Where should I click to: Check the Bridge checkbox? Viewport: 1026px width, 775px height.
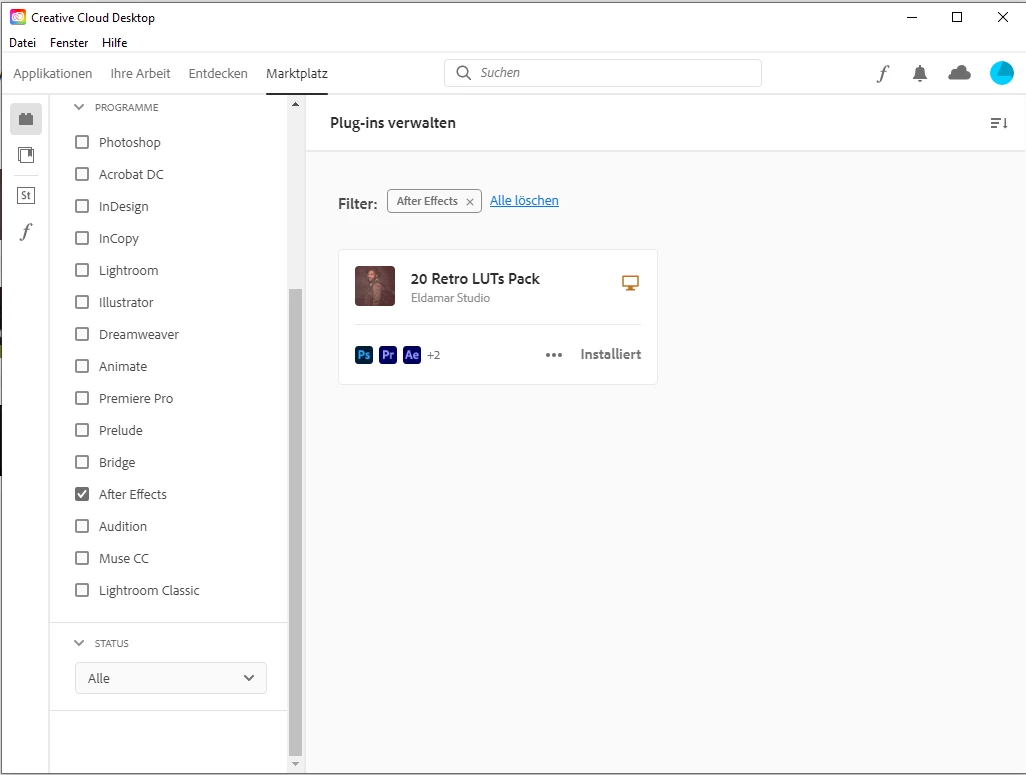click(x=82, y=463)
